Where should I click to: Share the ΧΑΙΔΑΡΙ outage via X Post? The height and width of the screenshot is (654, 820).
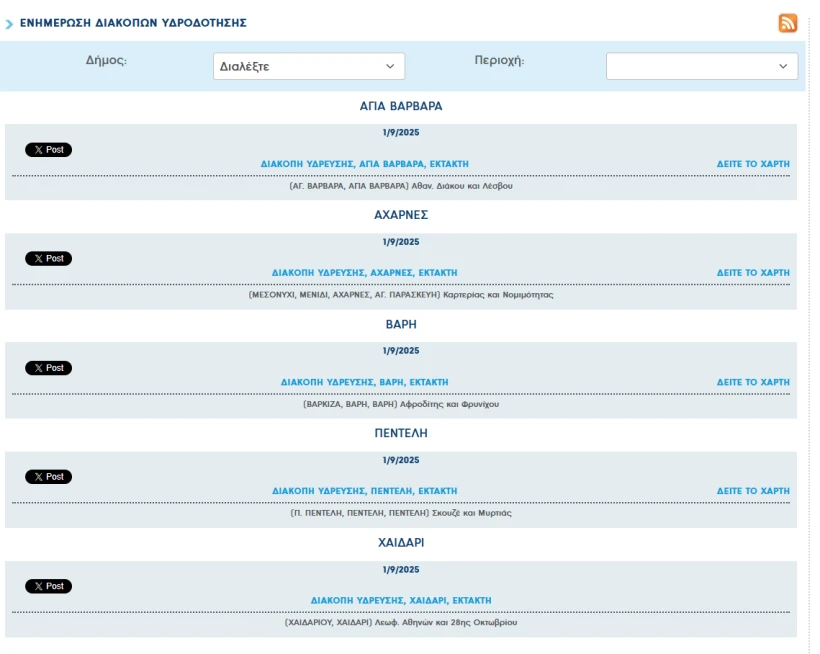(x=49, y=586)
